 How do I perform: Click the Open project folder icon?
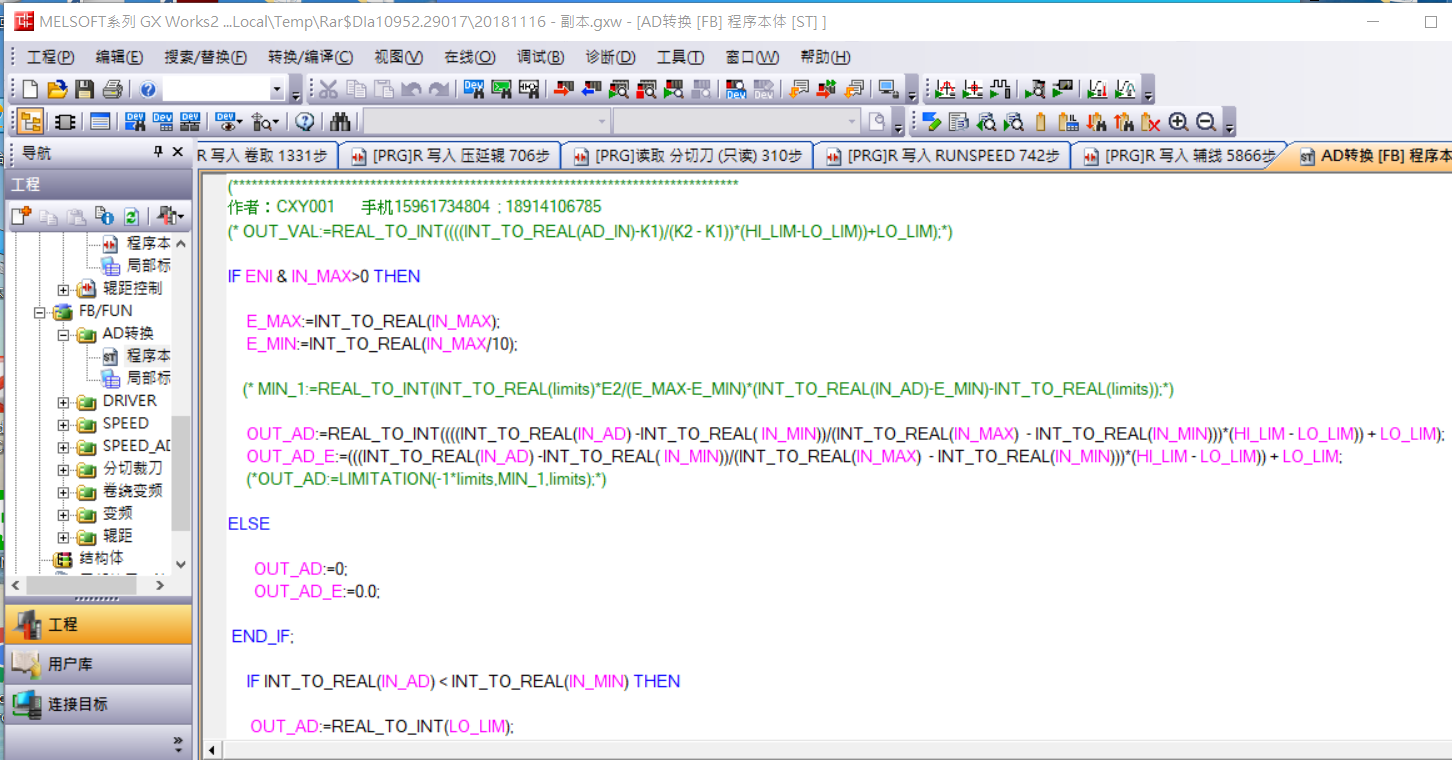[58, 90]
